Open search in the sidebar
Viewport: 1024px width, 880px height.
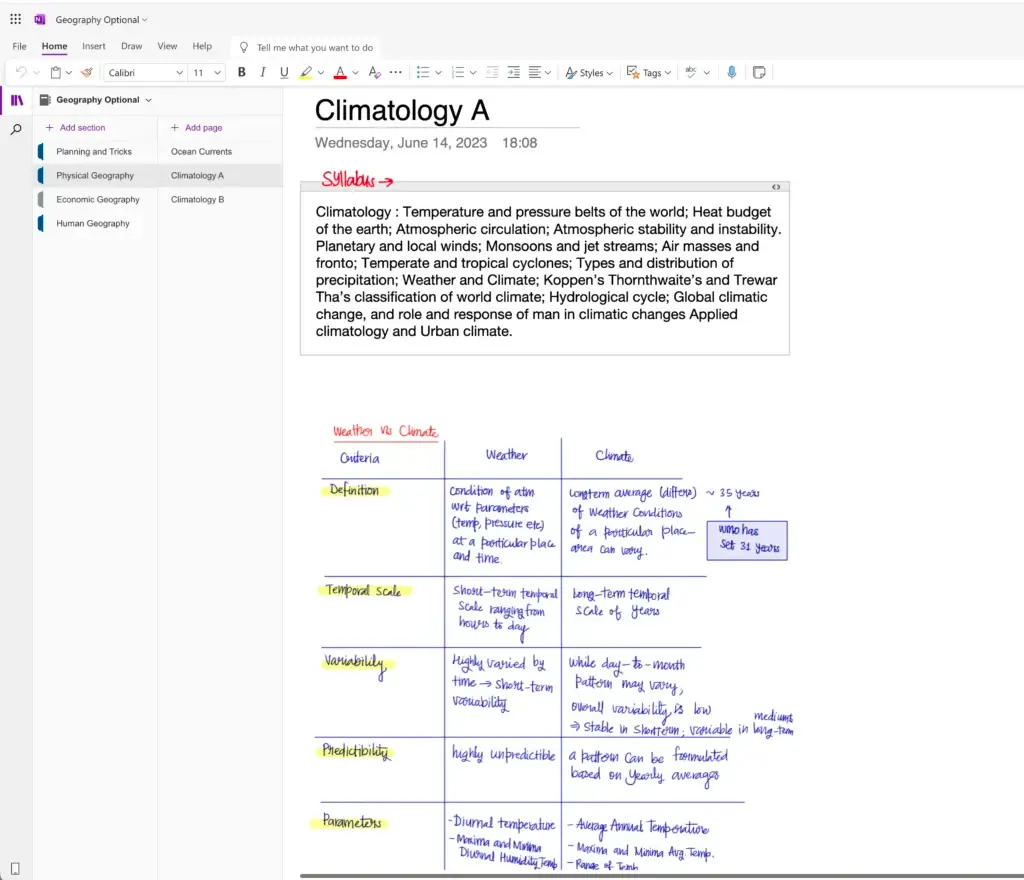tap(16, 130)
